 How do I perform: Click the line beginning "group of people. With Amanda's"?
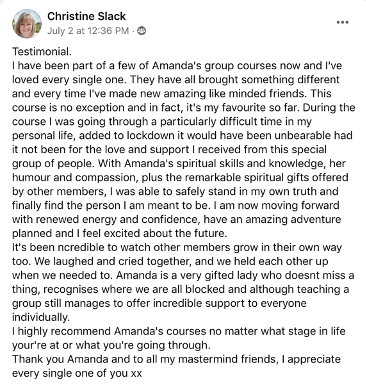(179, 164)
